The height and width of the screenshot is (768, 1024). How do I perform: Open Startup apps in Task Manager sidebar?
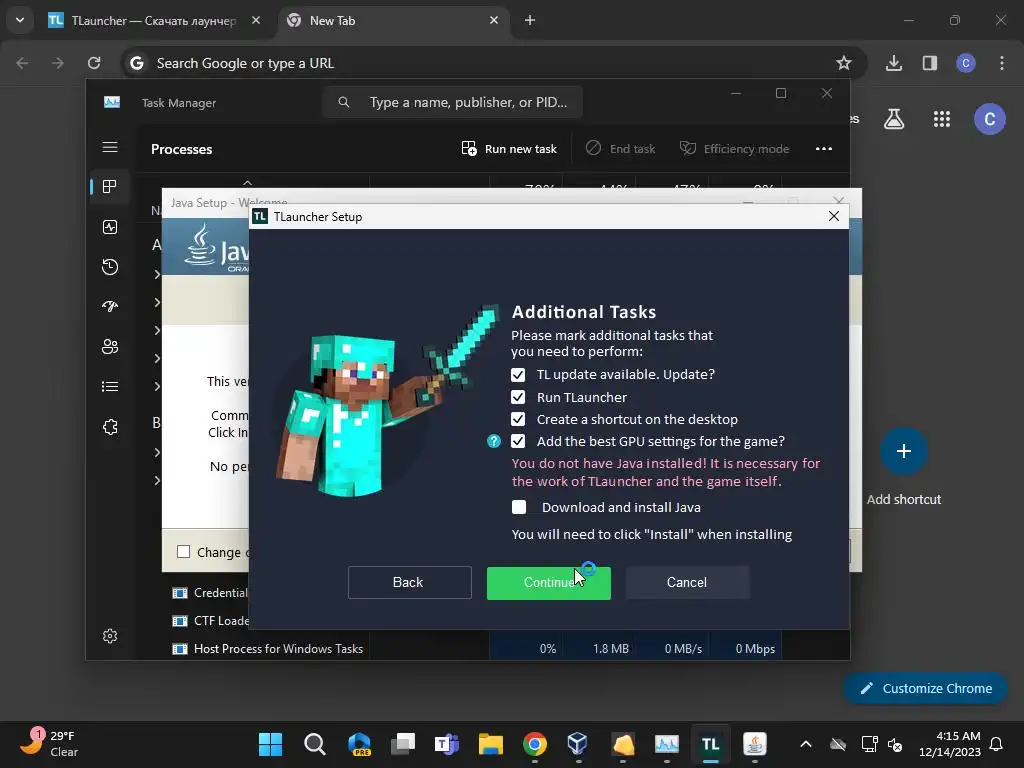(110, 306)
